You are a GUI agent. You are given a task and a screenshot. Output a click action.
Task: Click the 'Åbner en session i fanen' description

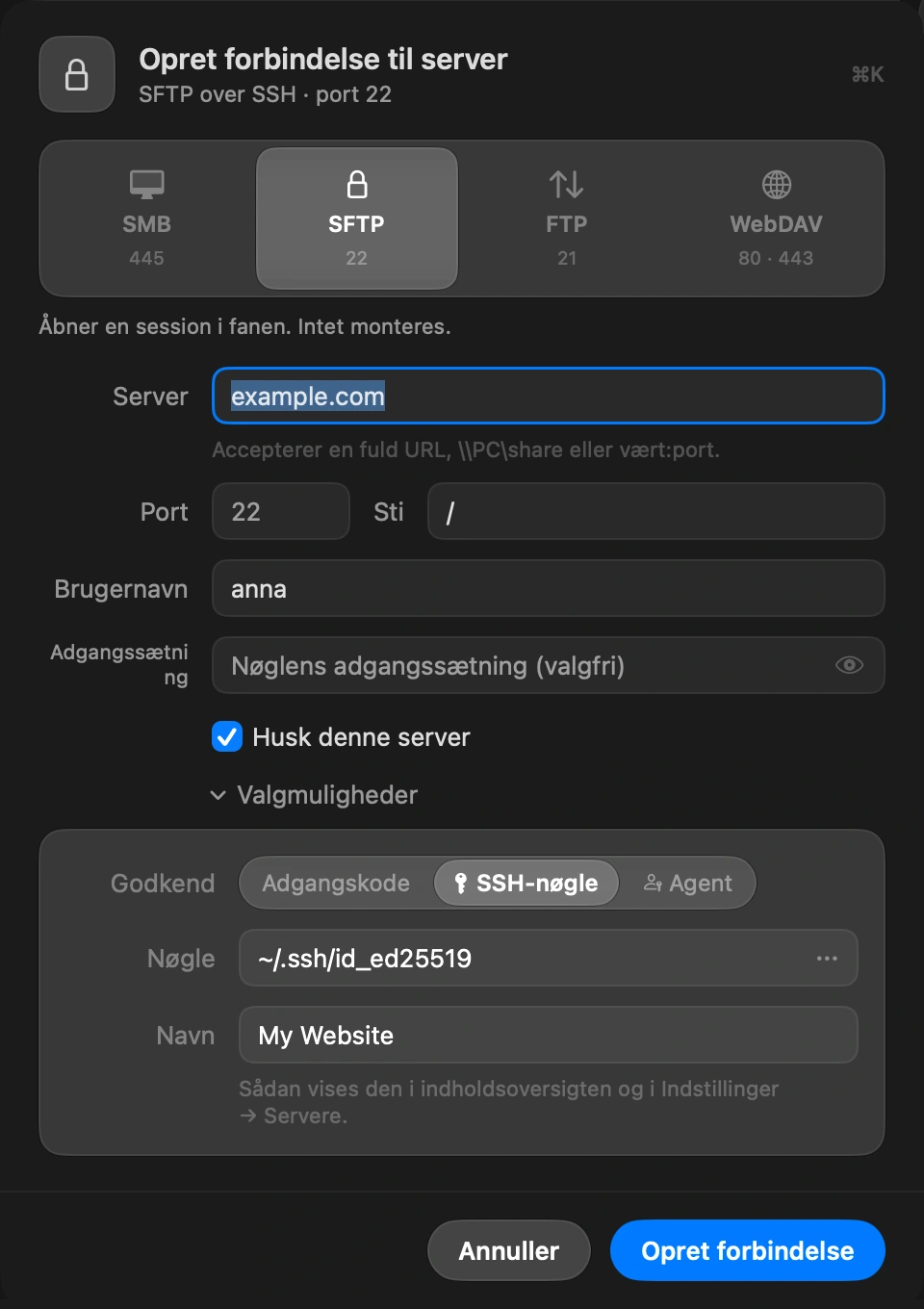coord(244,326)
